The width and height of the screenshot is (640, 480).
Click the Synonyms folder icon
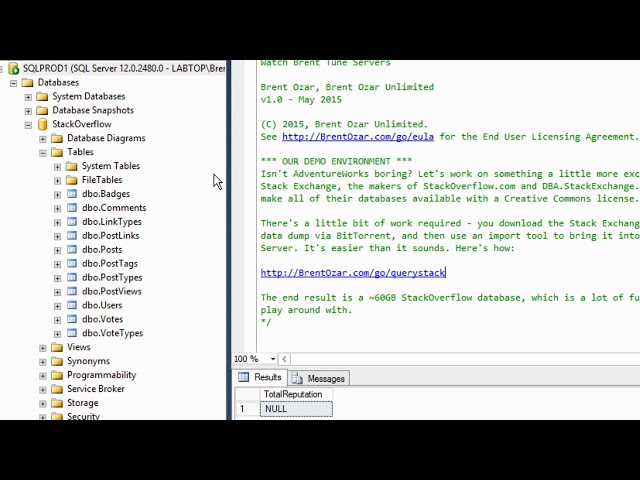pos(57,361)
